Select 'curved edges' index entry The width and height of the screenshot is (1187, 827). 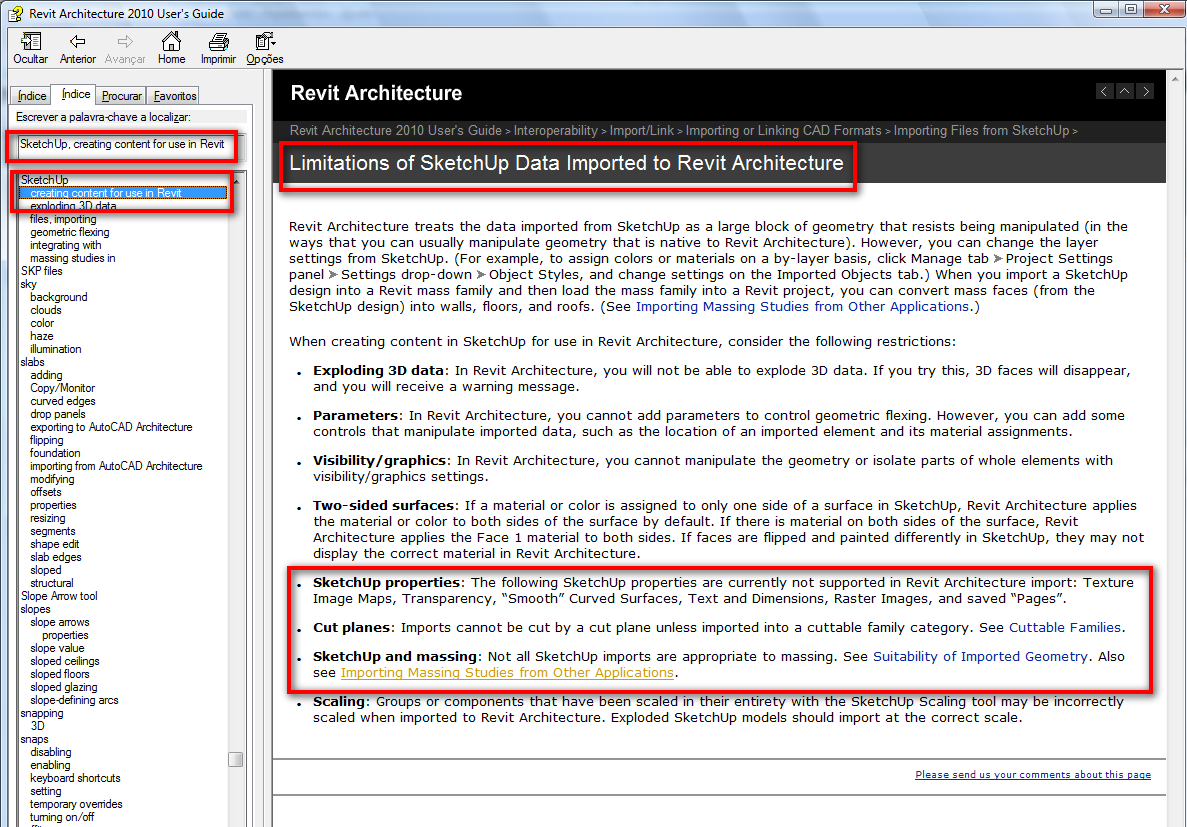coord(63,401)
